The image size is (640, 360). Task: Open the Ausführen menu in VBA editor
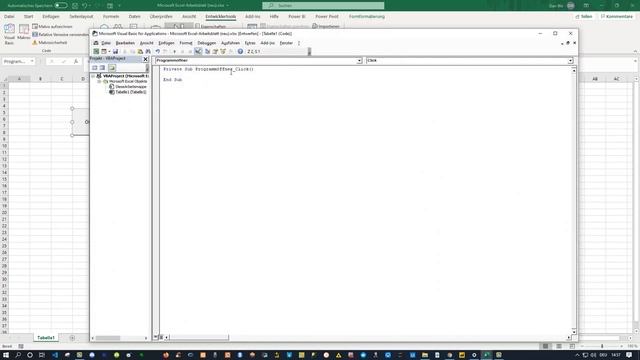(230, 43)
